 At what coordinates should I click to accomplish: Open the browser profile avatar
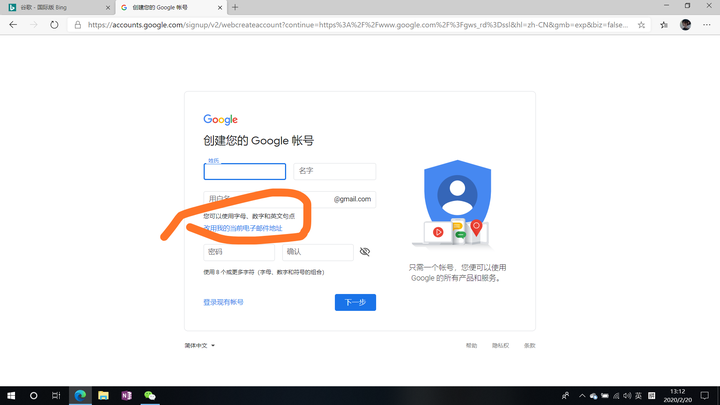click(686, 25)
